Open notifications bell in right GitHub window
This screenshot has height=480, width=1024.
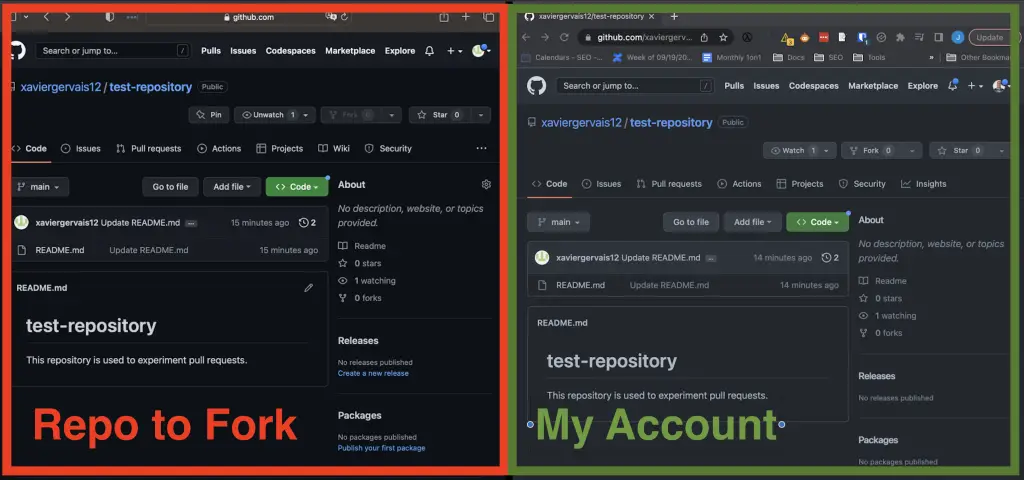pos(952,86)
